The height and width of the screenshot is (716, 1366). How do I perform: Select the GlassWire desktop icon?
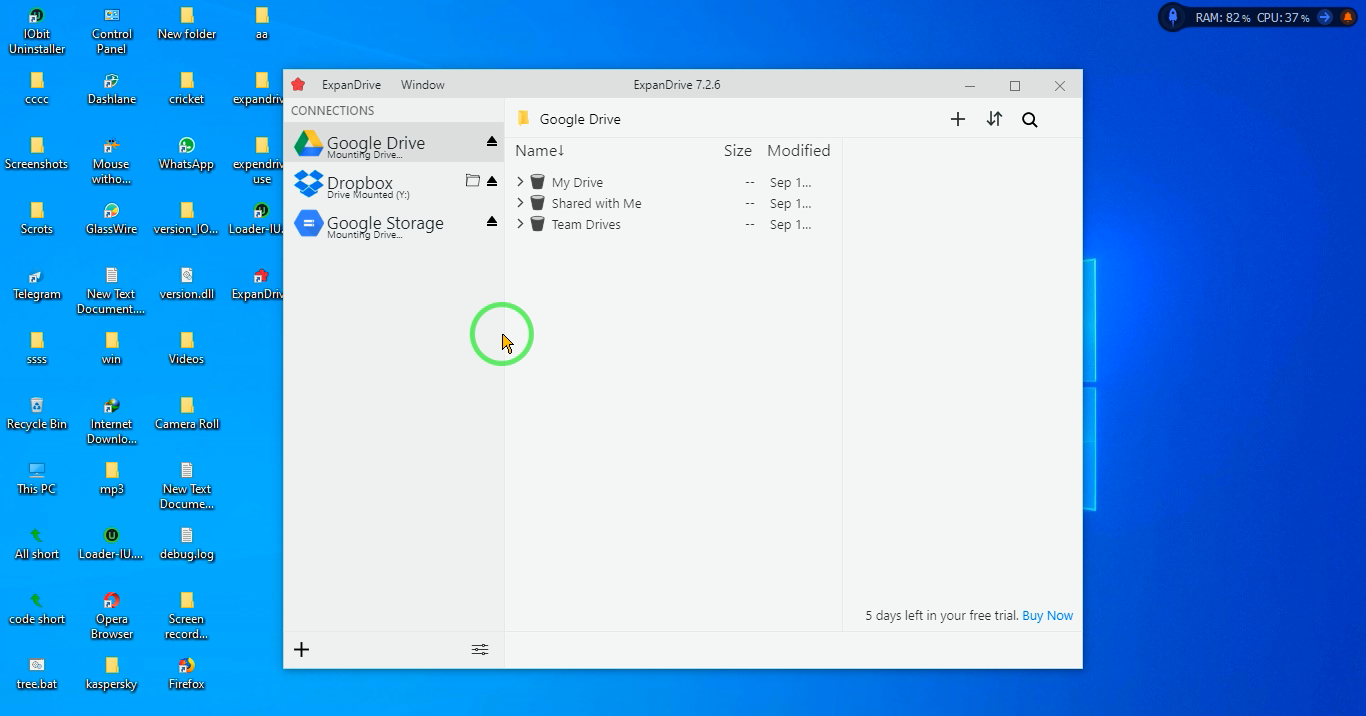(112, 218)
